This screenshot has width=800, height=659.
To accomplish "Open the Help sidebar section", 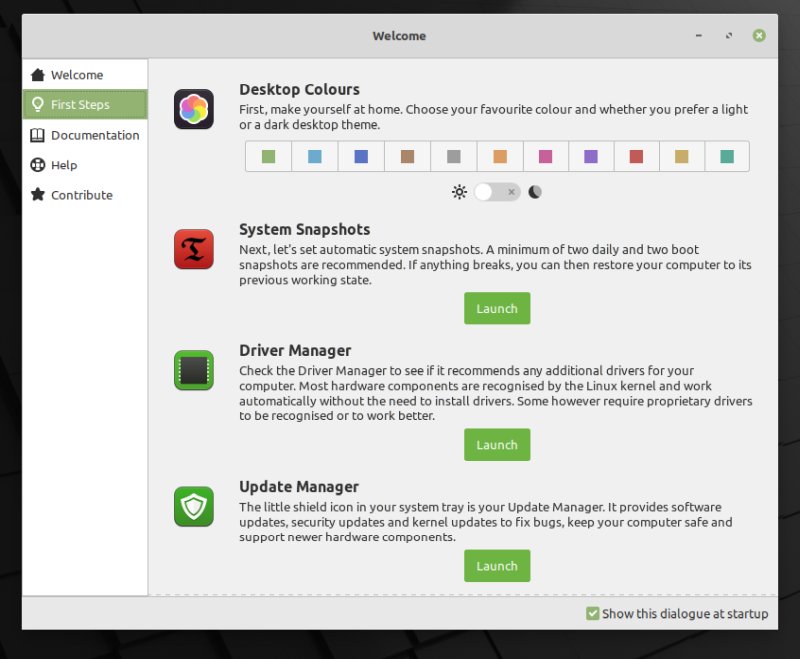I will (x=64, y=165).
